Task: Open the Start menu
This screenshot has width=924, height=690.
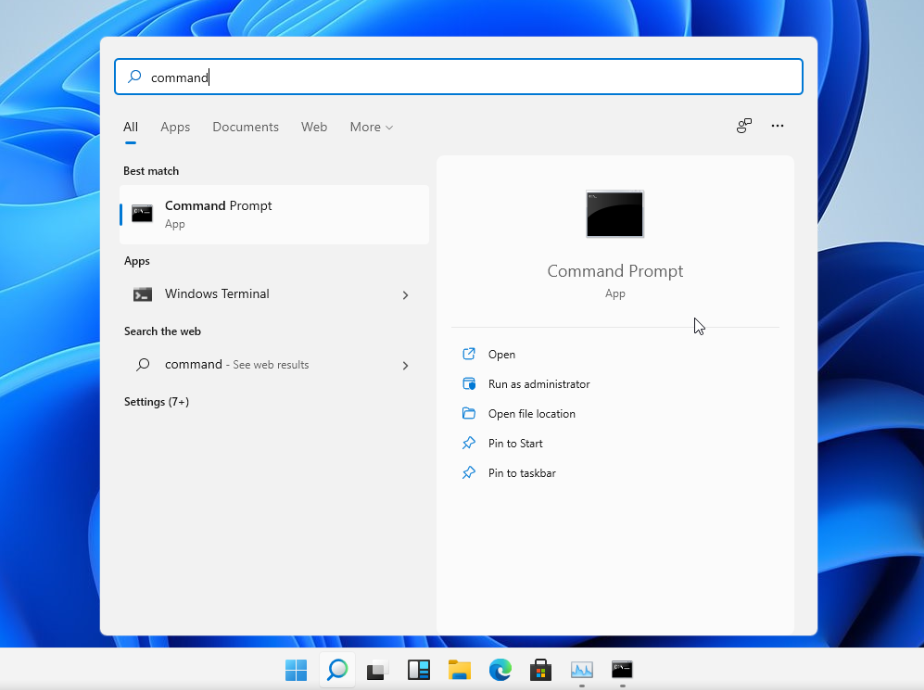Action: [295, 670]
